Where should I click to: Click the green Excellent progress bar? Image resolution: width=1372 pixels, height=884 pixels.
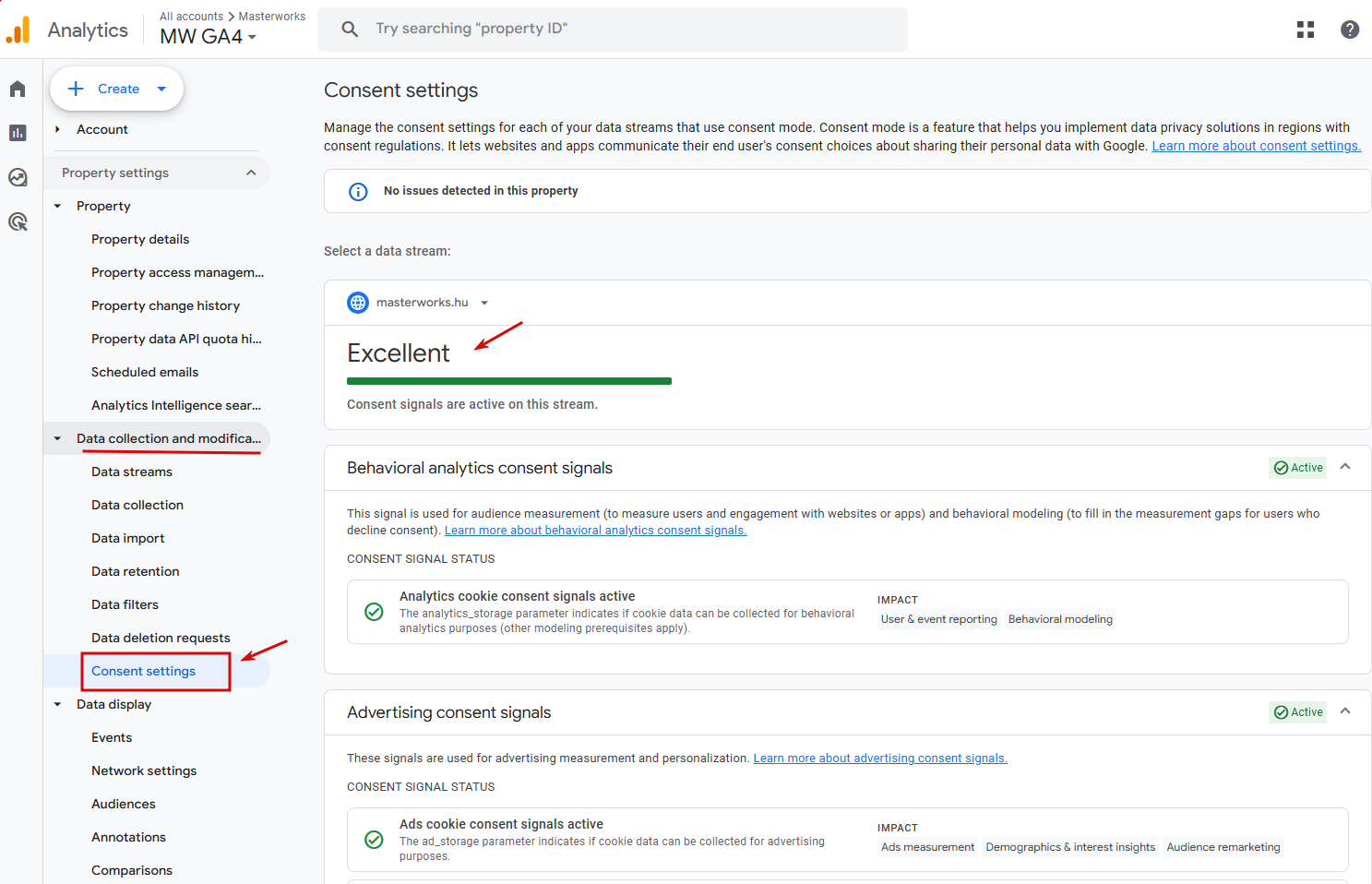(x=509, y=381)
